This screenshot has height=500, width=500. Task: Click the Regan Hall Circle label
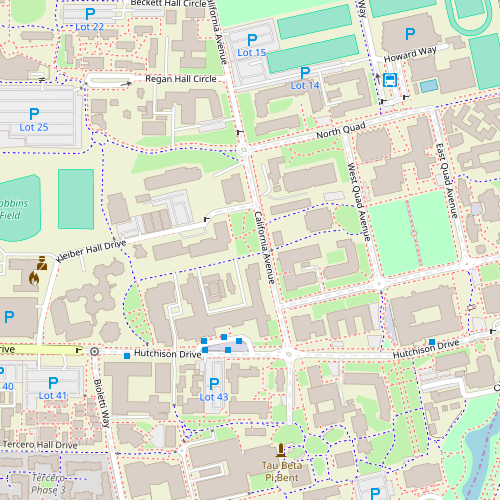tap(181, 79)
